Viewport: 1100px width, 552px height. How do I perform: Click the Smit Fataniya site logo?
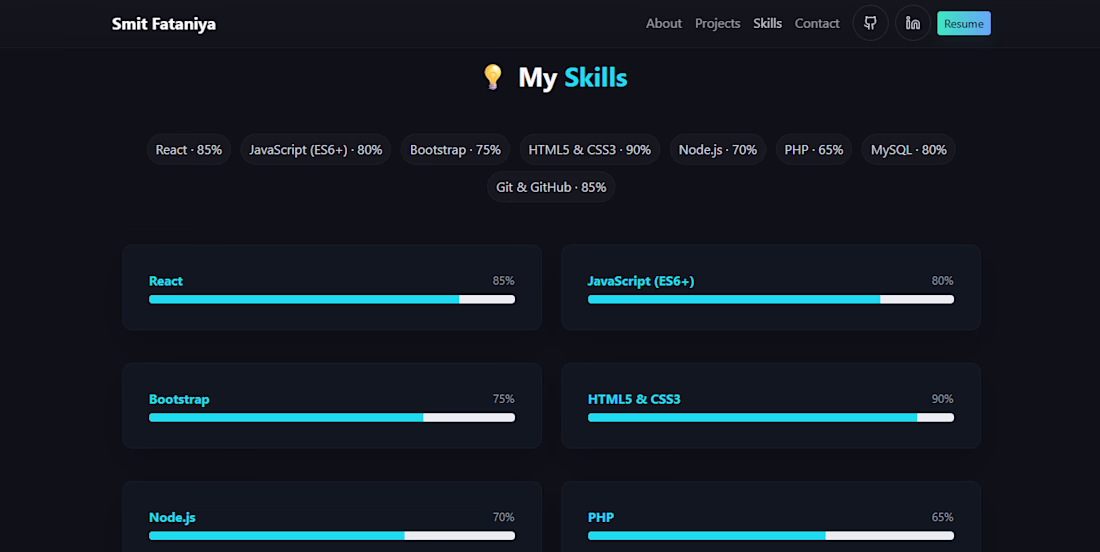tap(164, 24)
